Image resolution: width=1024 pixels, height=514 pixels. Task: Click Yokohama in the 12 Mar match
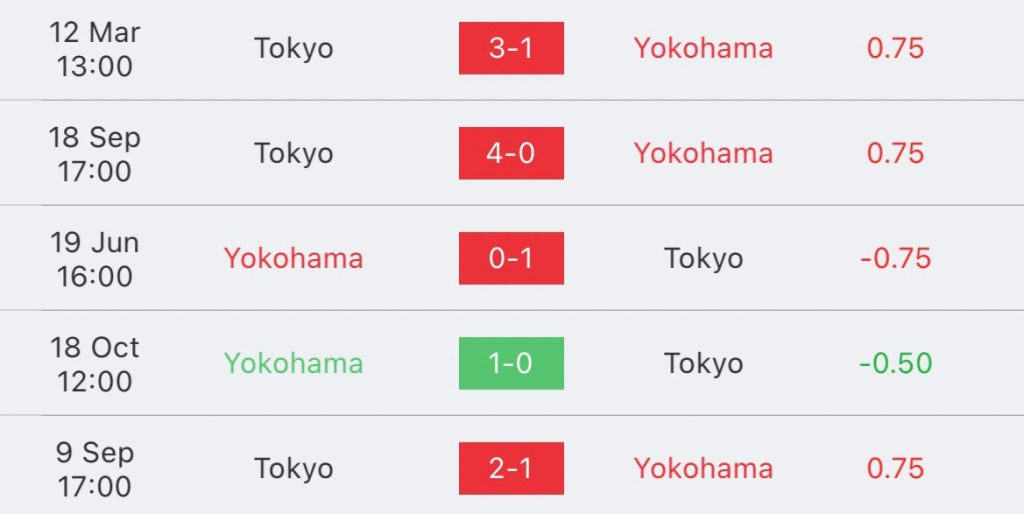[703, 48]
